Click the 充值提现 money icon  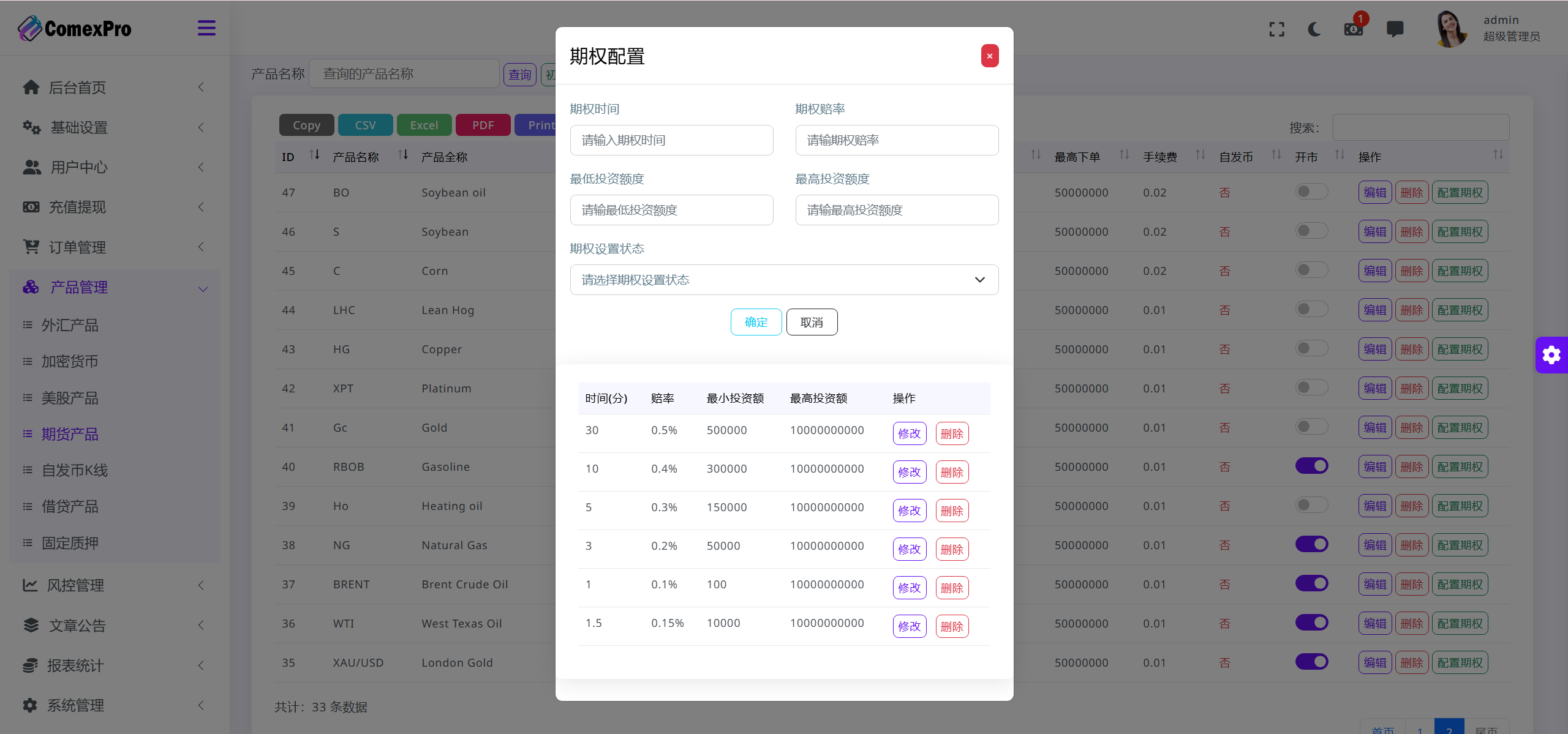[x=31, y=207]
